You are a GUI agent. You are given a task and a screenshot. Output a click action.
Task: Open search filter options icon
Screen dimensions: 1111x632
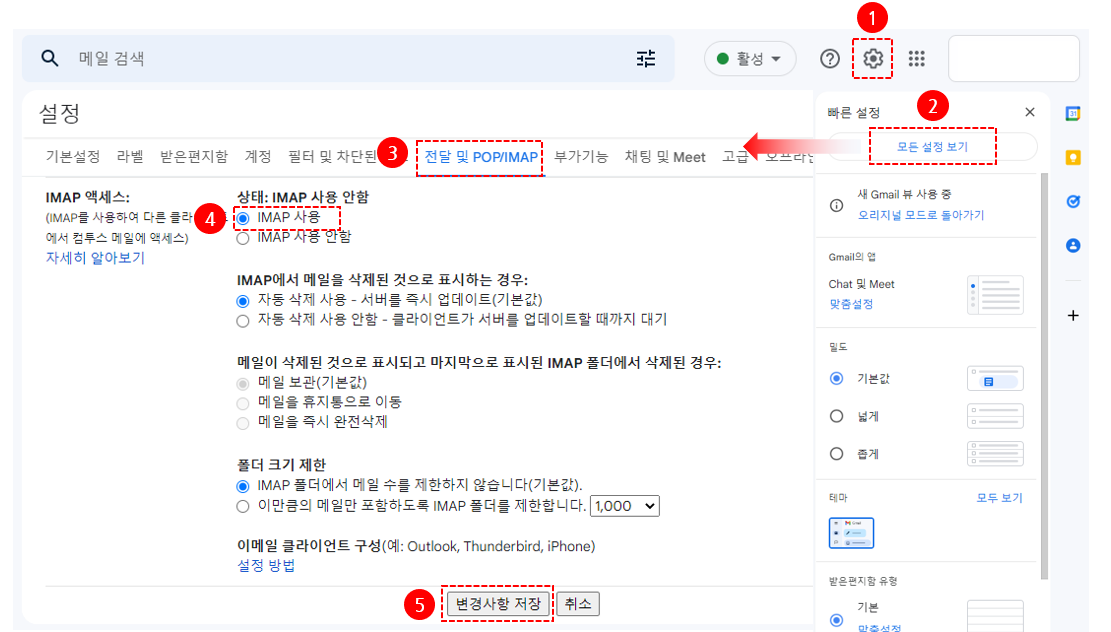point(646,59)
